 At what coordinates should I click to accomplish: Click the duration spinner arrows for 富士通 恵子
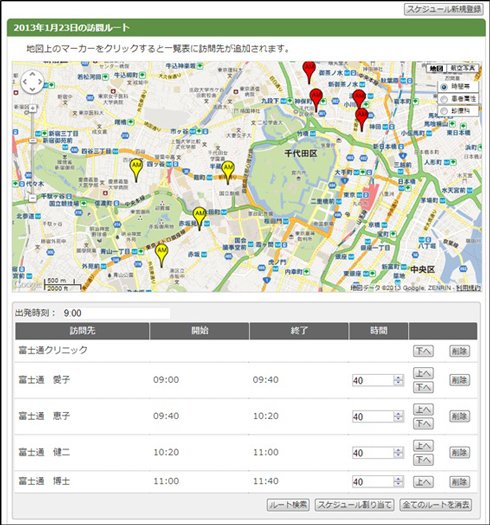tap(398, 417)
